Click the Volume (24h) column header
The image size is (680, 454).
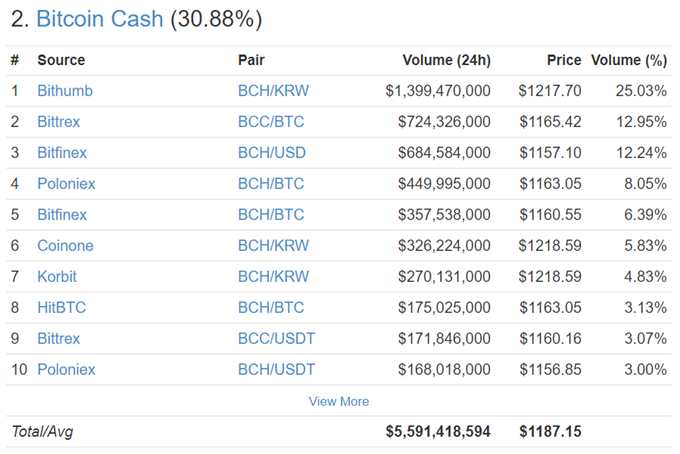[447, 60]
